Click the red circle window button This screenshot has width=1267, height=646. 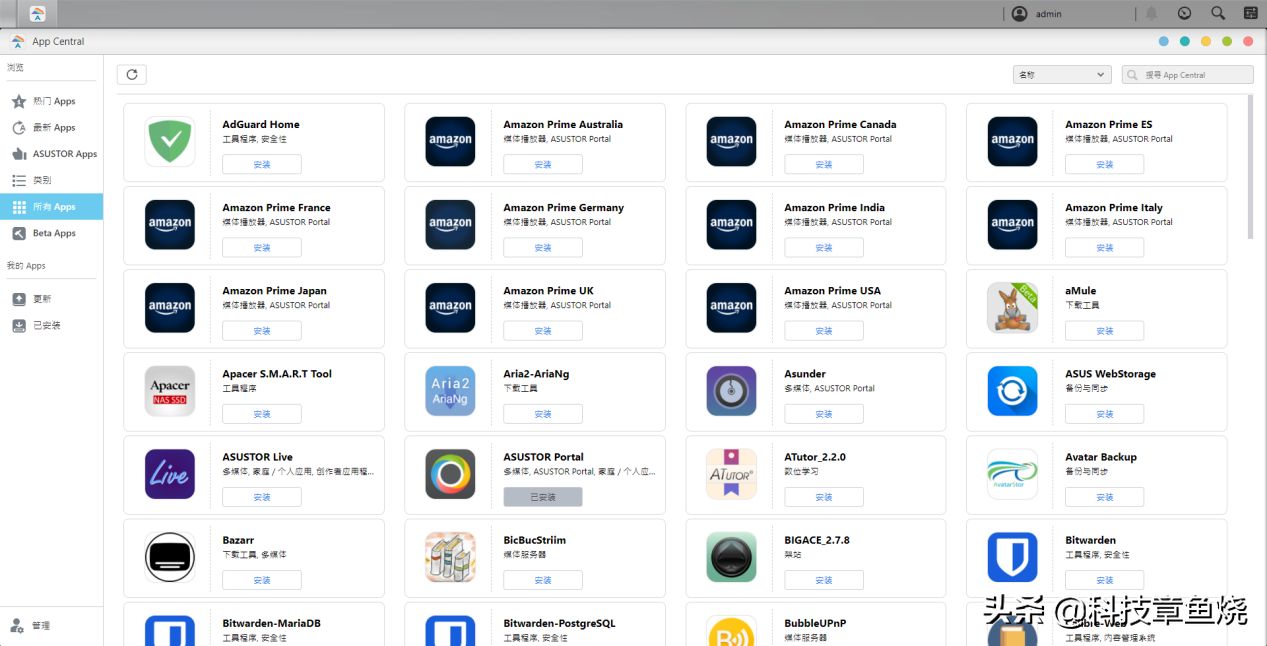[x=1248, y=41]
